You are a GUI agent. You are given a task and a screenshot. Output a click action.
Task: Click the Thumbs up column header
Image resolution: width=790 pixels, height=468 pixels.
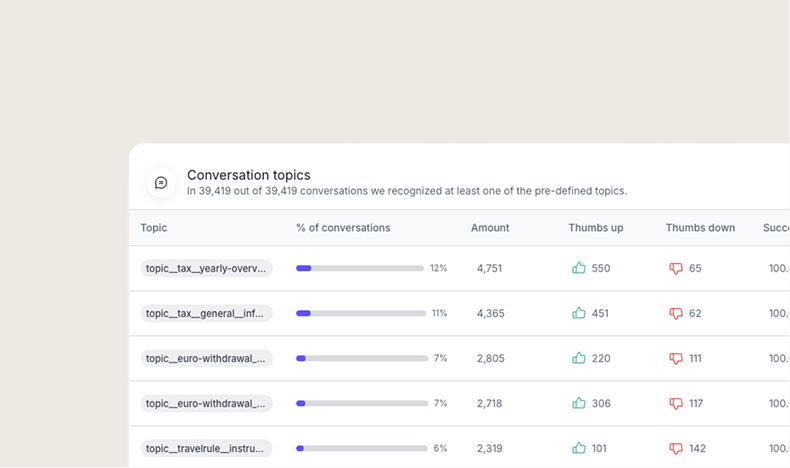pos(595,228)
